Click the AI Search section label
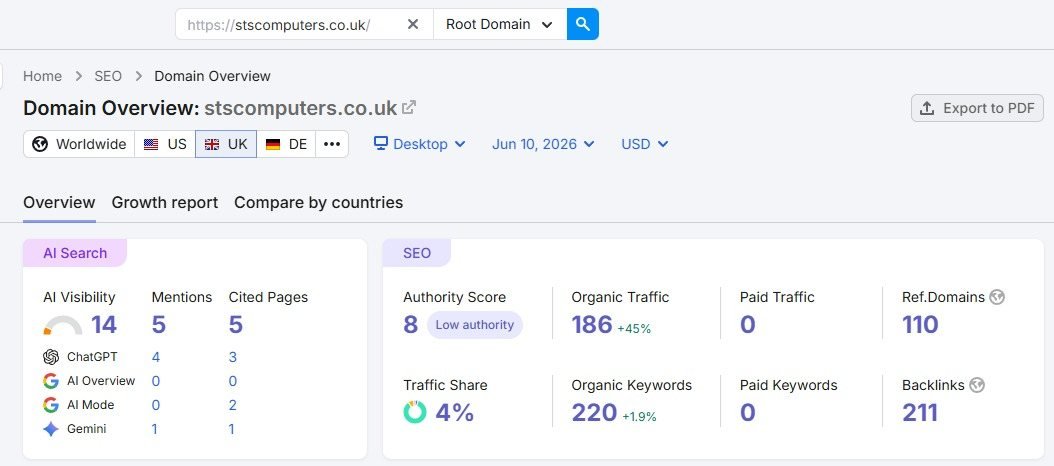The height and width of the screenshot is (466, 1054). 75,253
